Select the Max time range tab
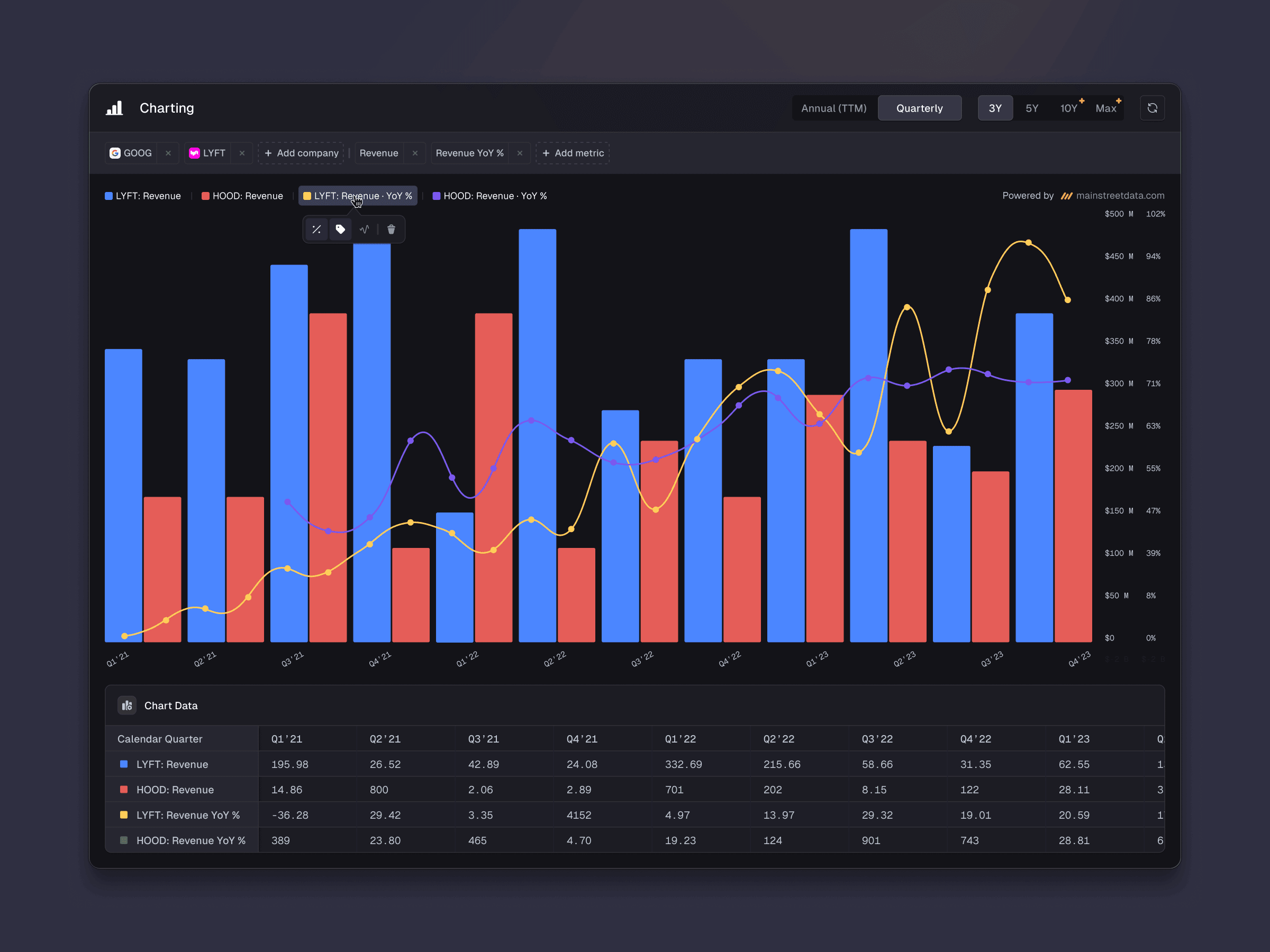This screenshot has height=952, width=1270. click(x=1105, y=108)
